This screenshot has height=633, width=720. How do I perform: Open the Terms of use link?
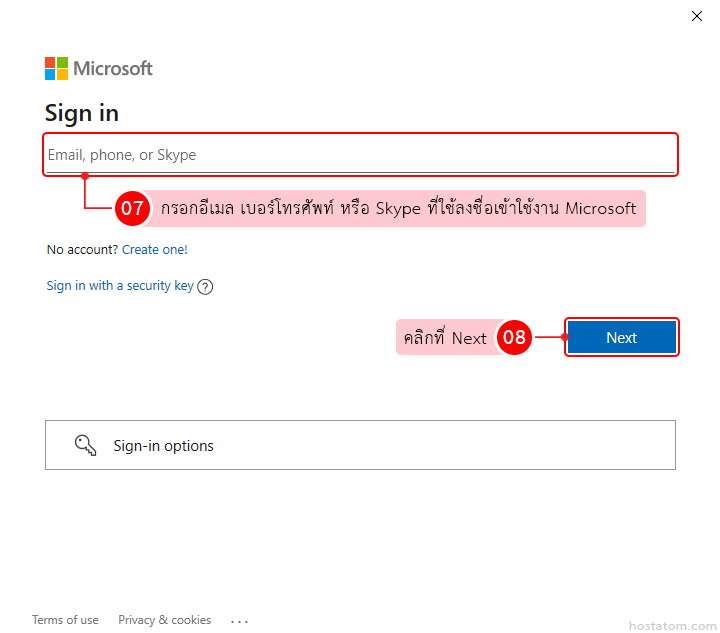tap(65, 620)
